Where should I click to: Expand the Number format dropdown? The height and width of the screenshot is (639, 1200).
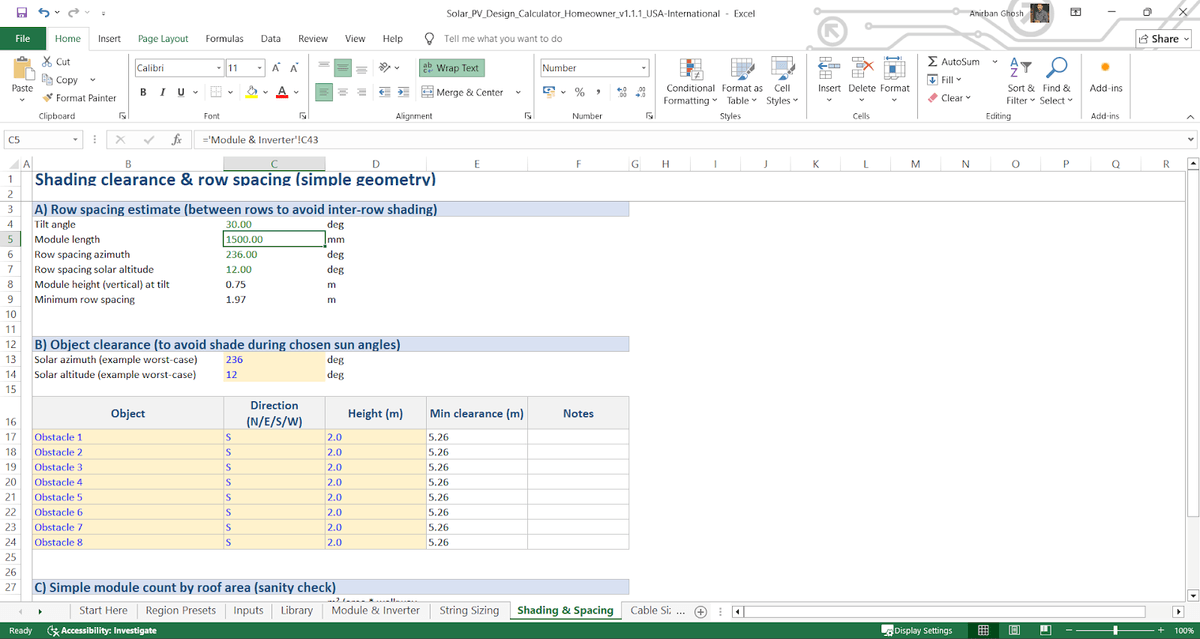(645, 68)
